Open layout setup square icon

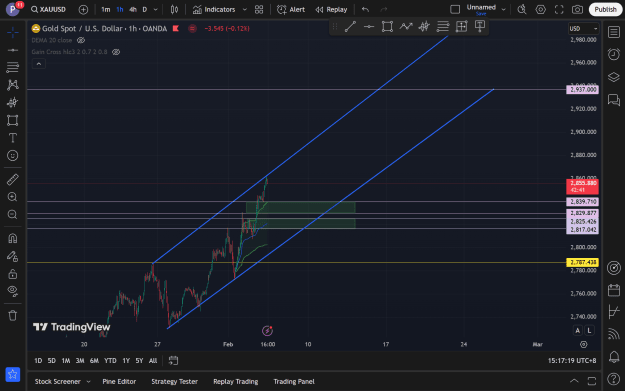pyautogui.click(x=455, y=10)
